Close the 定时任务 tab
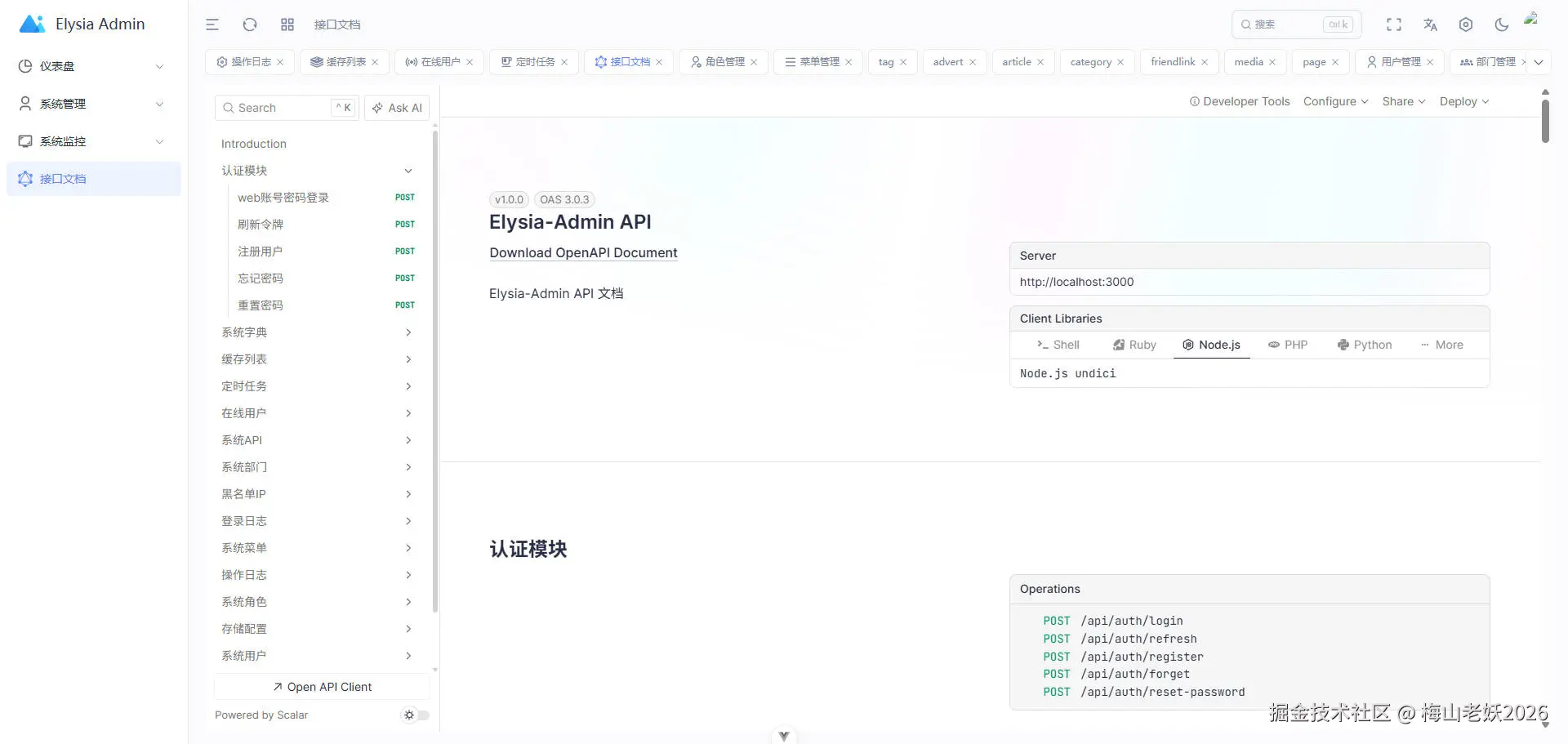 tap(564, 62)
